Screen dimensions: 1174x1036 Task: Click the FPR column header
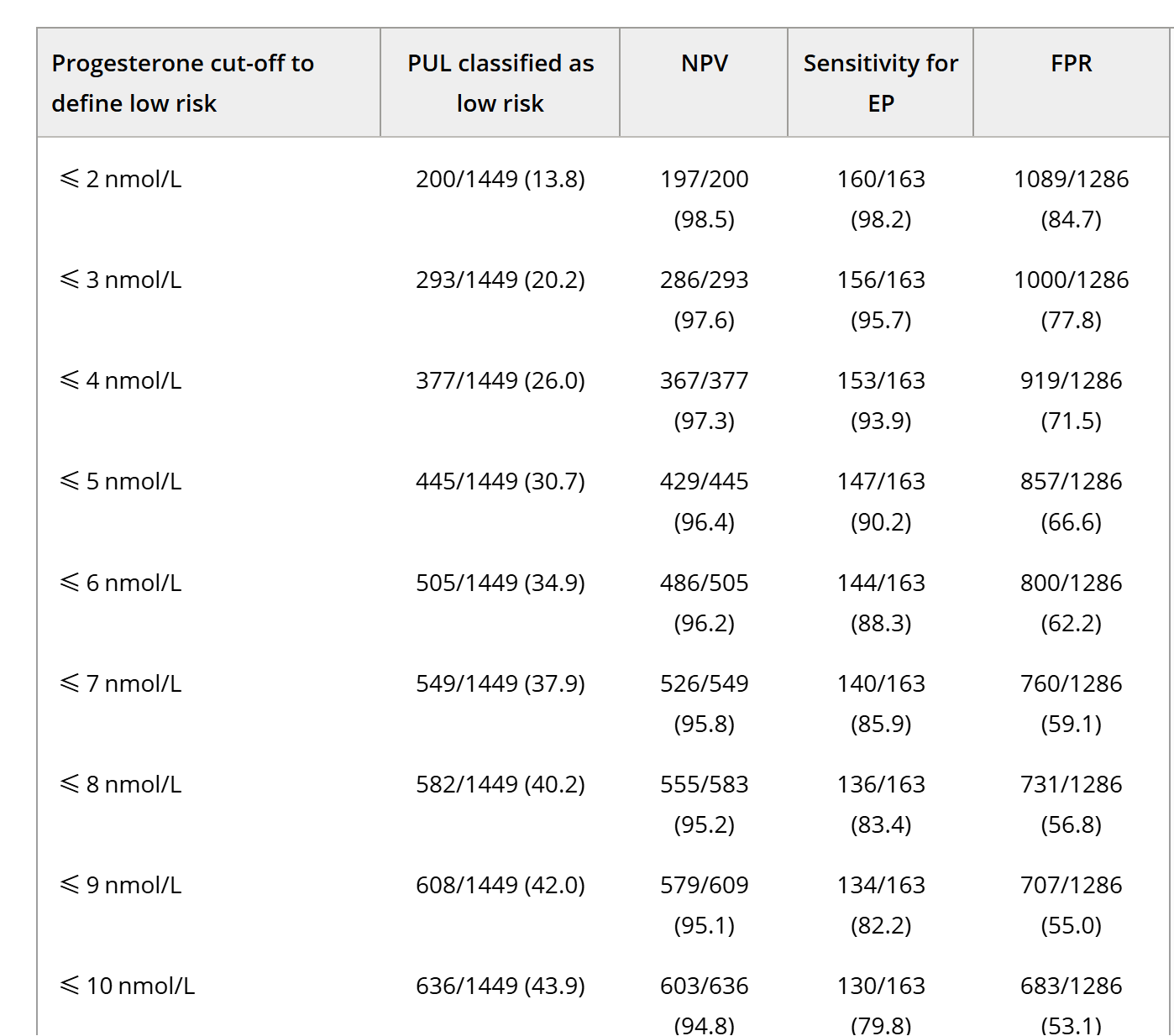[x=1071, y=64]
